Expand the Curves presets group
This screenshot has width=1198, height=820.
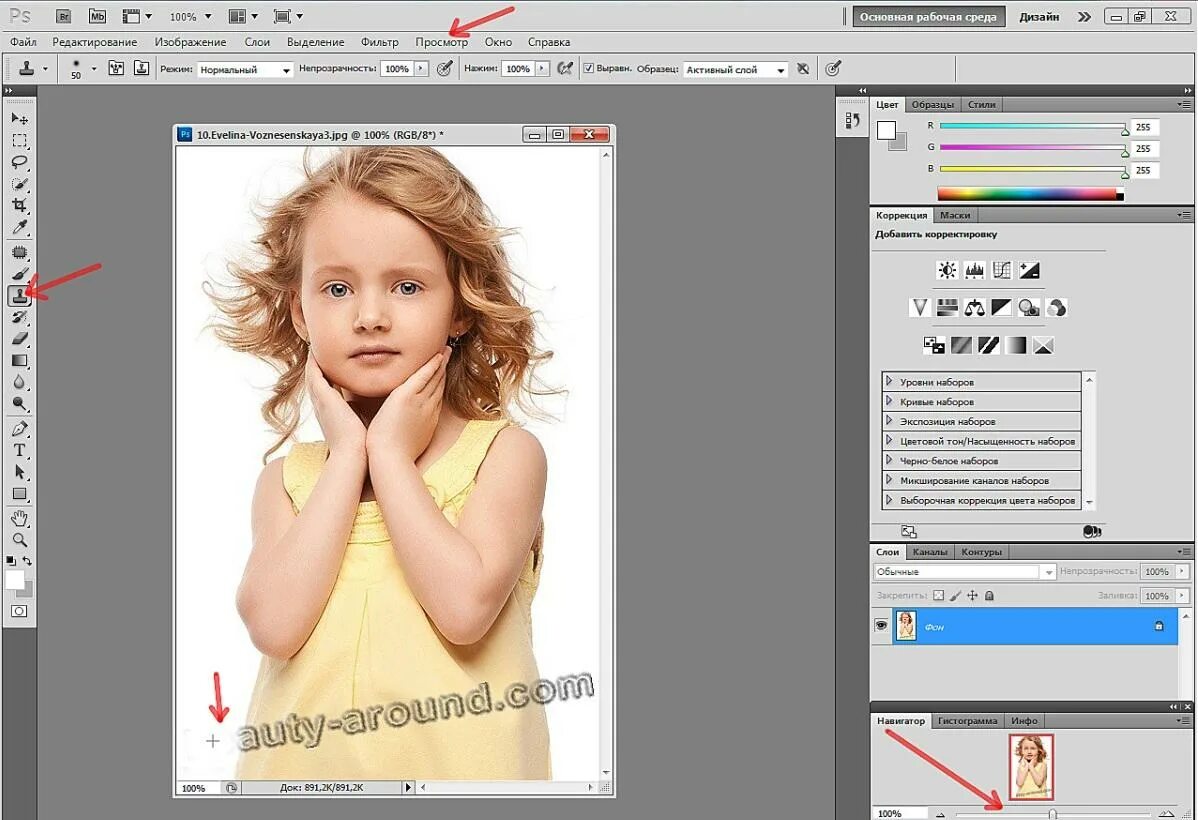point(889,400)
